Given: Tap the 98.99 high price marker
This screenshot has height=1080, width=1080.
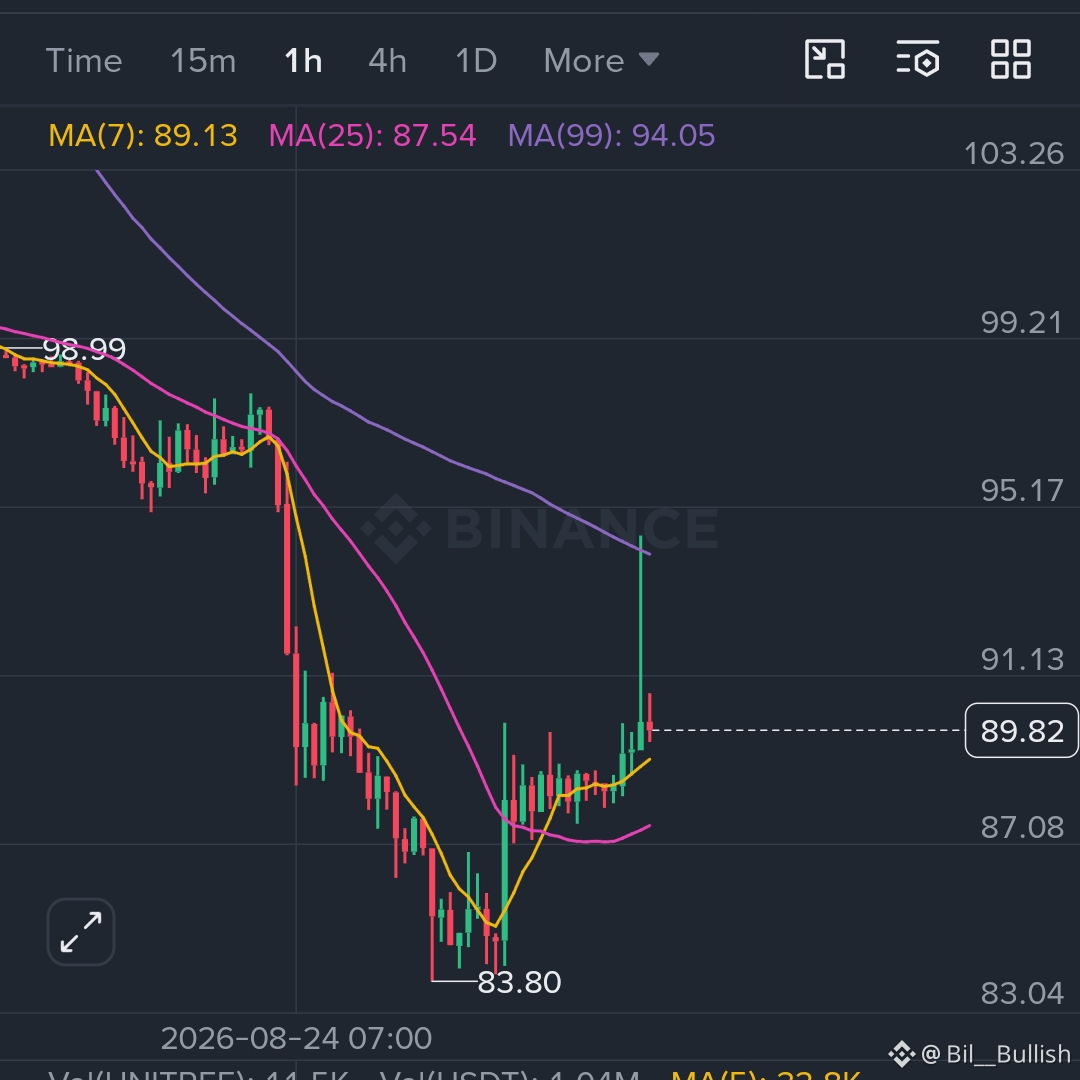Looking at the screenshot, I should tap(84, 349).
